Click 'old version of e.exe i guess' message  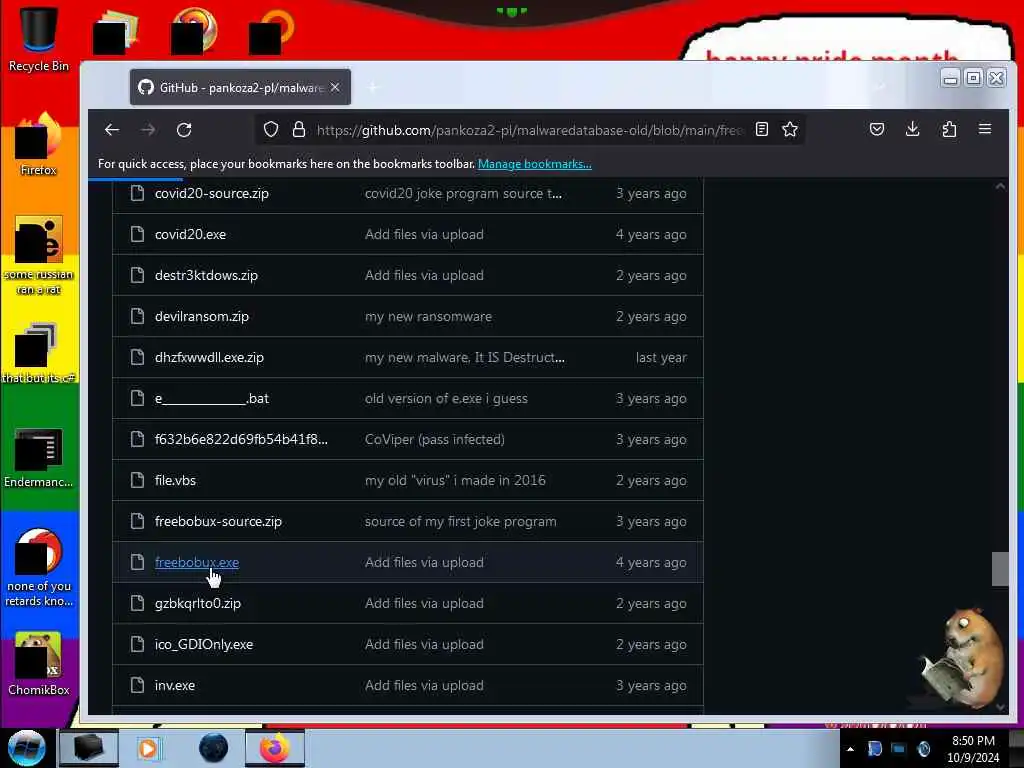tap(446, 398)
